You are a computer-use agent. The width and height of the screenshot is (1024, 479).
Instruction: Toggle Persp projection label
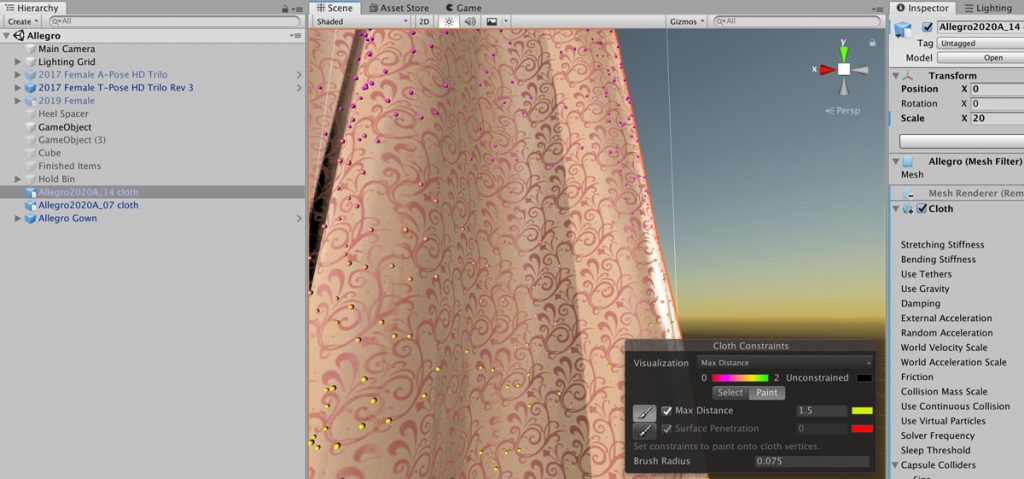[842, 110]
